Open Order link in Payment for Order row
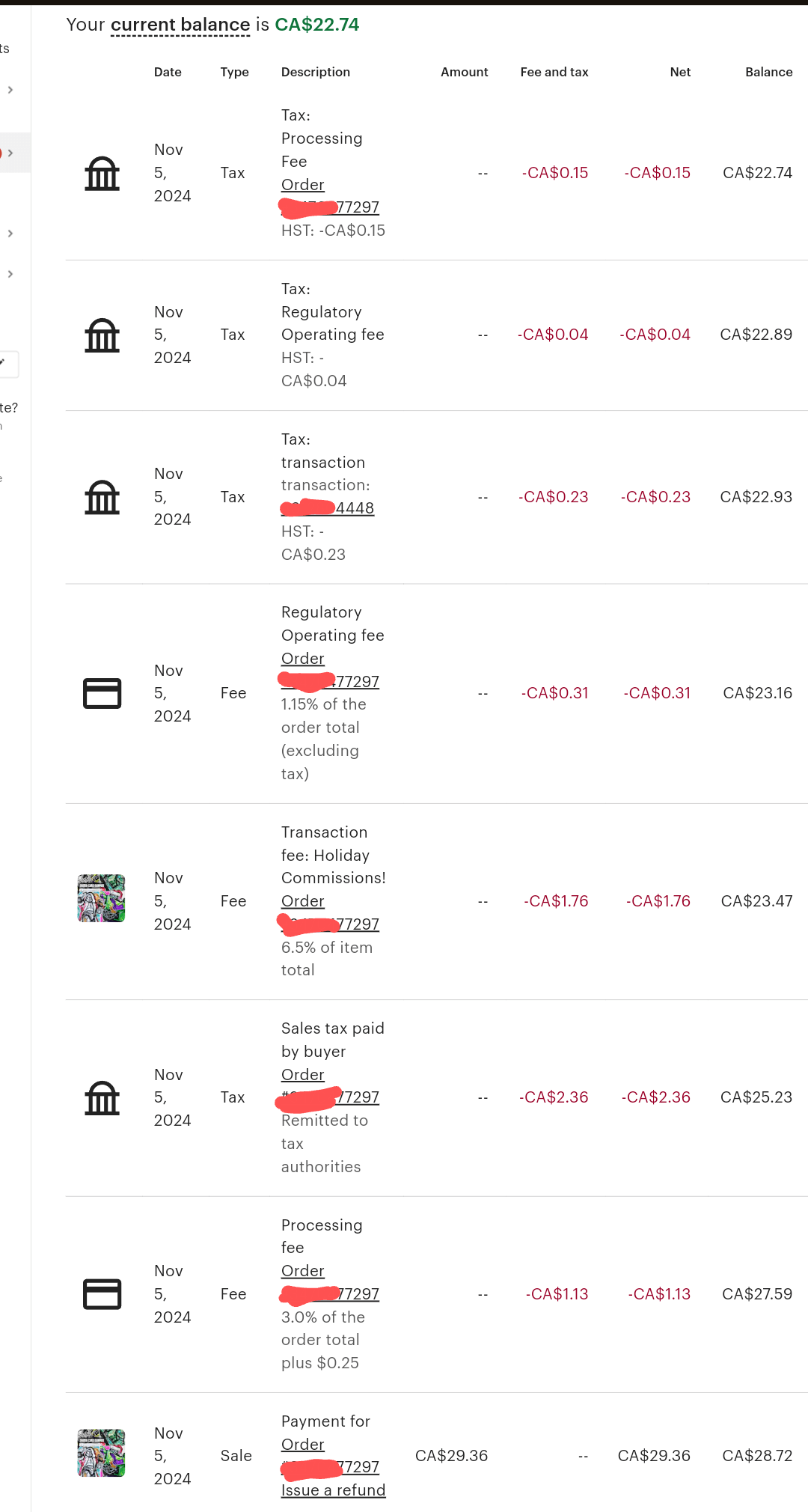This screenshot has width=808, height=1512. pyautogui.click(x=303, y=1445)
